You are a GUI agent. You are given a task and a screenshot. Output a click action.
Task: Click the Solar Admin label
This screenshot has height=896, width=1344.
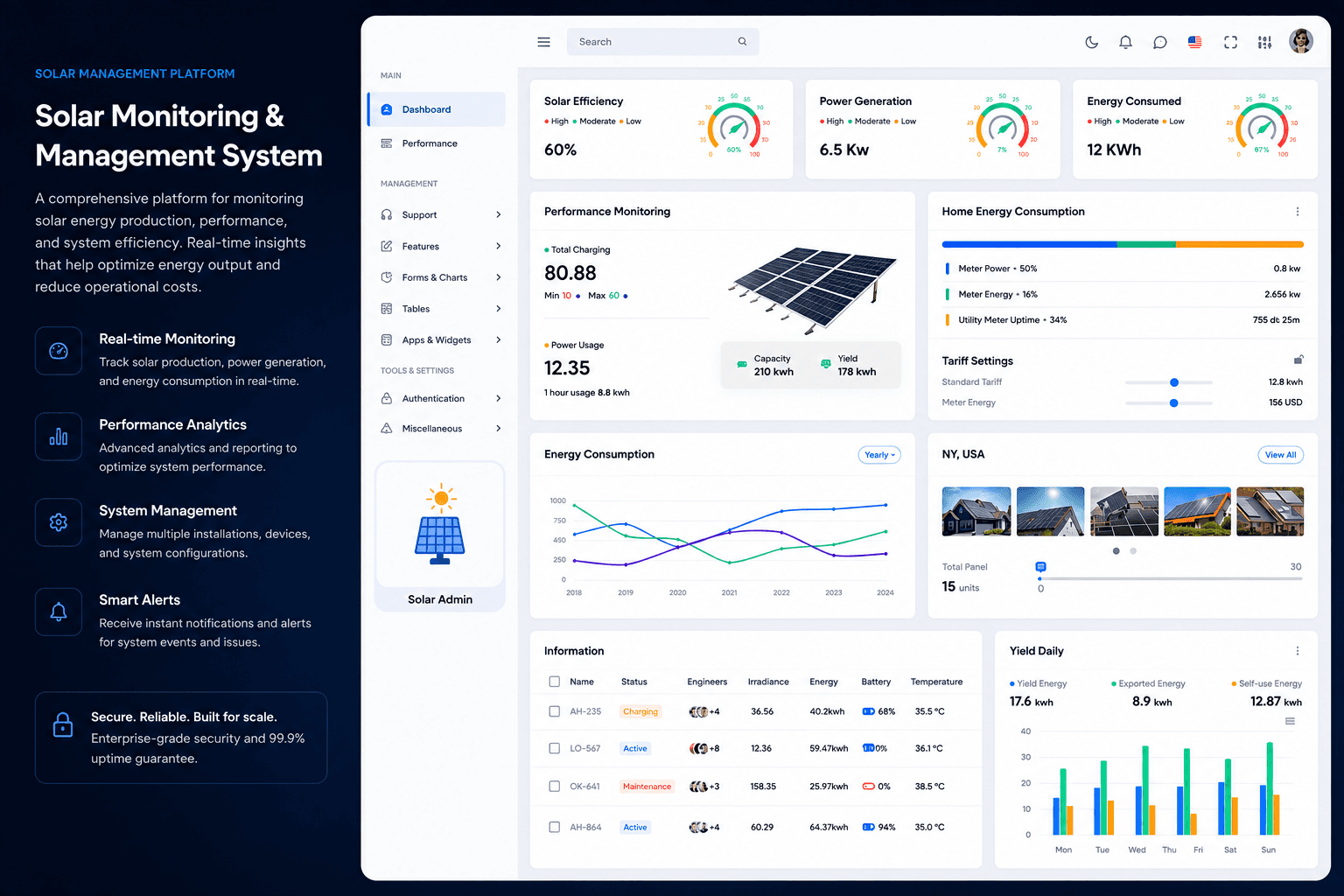point(440,599)
